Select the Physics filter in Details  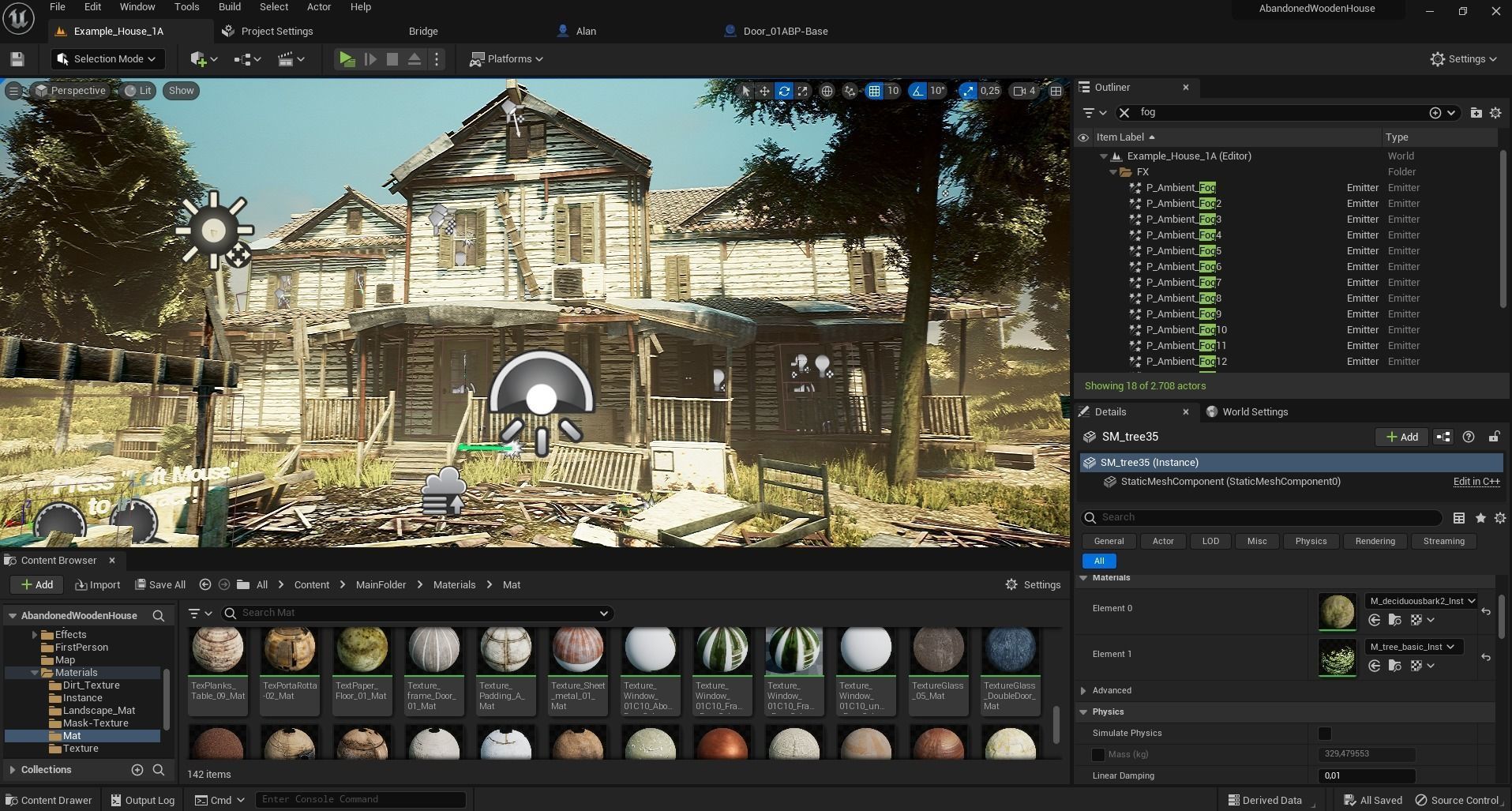(1311, 542)
